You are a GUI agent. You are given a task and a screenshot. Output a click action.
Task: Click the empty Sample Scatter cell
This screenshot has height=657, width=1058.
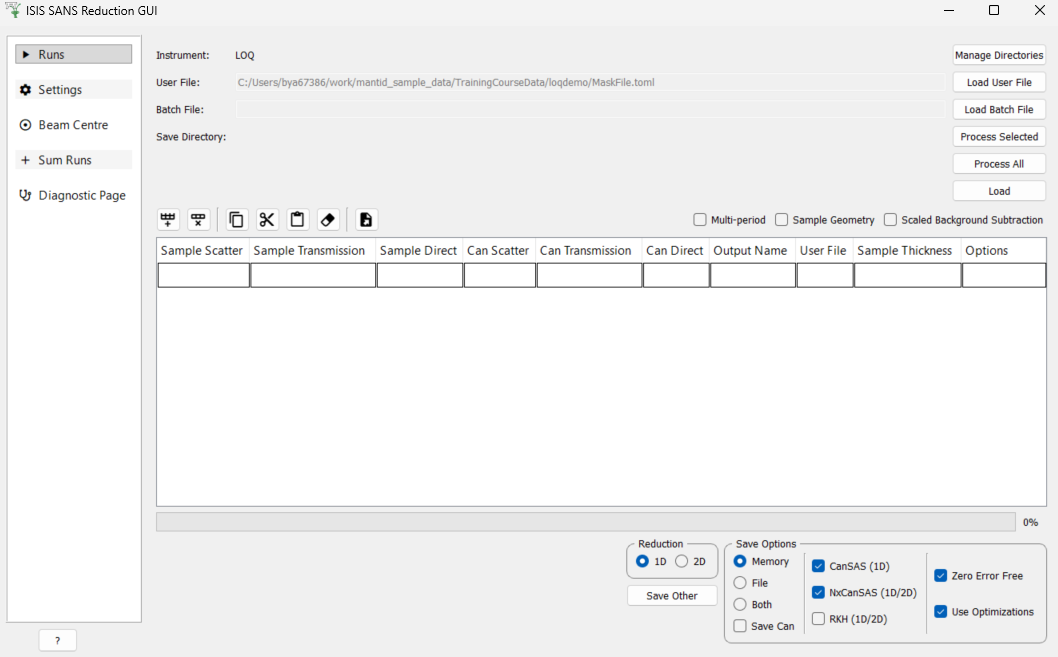click(204, 275)
